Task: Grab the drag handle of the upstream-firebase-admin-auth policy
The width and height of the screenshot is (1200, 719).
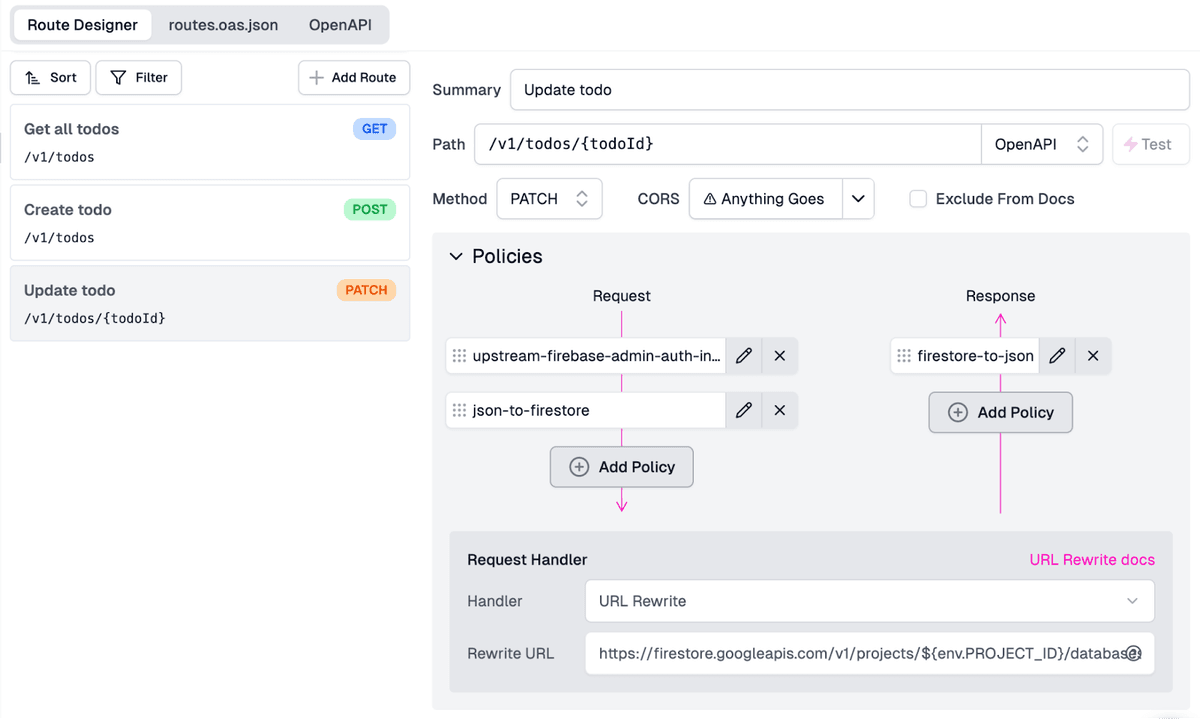Action: (x=459, y=355)
